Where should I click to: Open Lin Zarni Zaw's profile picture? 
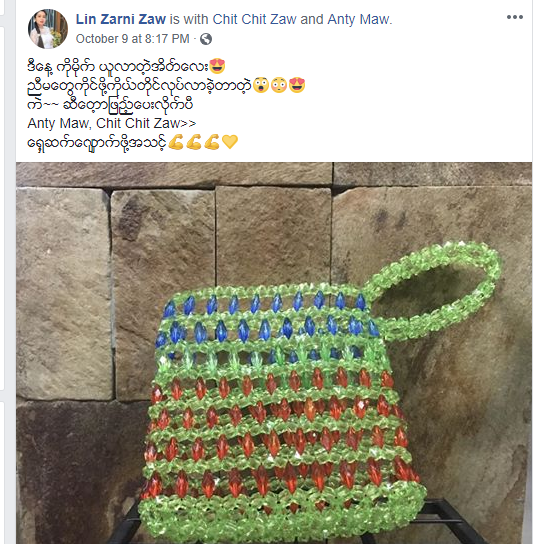48,29
